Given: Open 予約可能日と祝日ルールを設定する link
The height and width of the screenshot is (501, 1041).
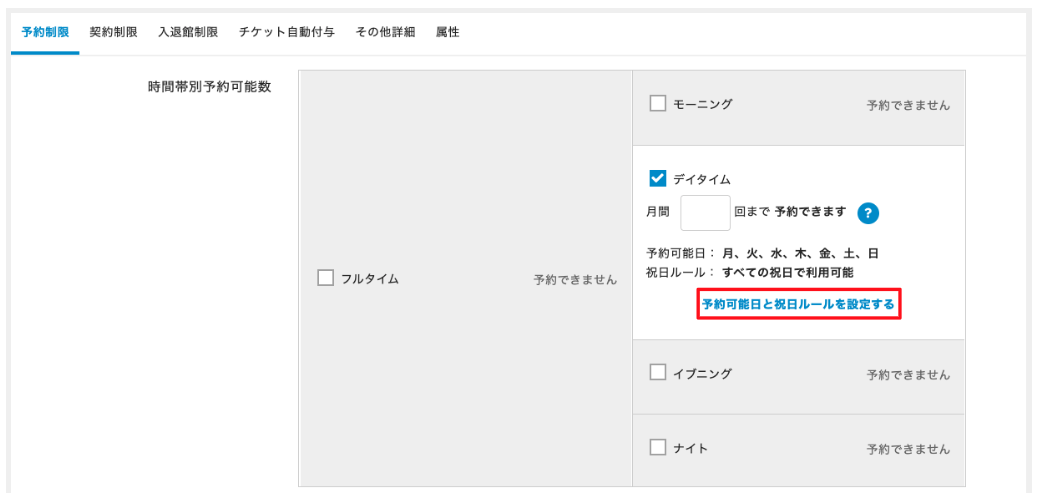Looking at the screenshot, I should tap(798, 304).
